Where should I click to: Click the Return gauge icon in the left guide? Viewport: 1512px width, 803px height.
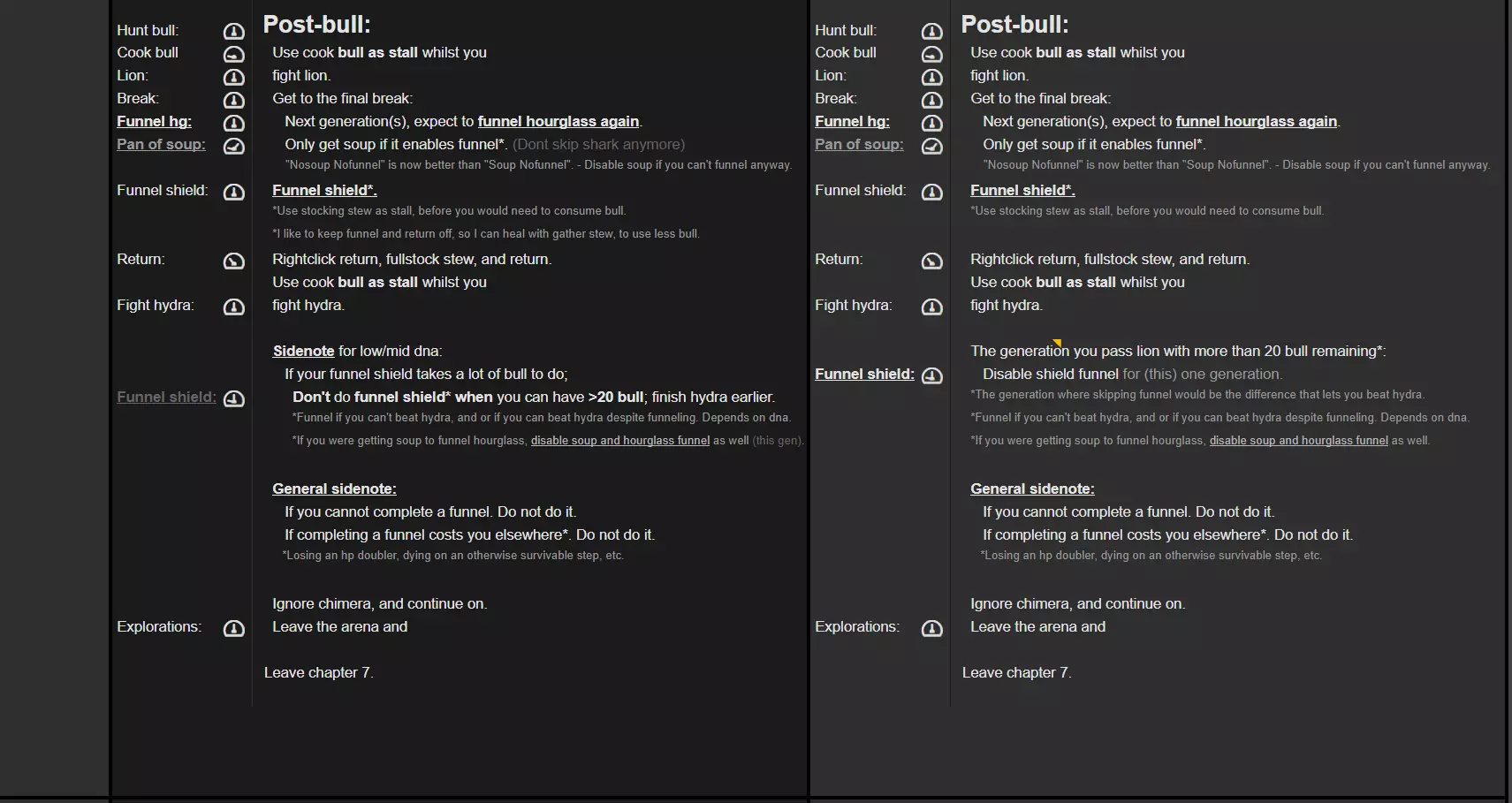click(233, 261)
